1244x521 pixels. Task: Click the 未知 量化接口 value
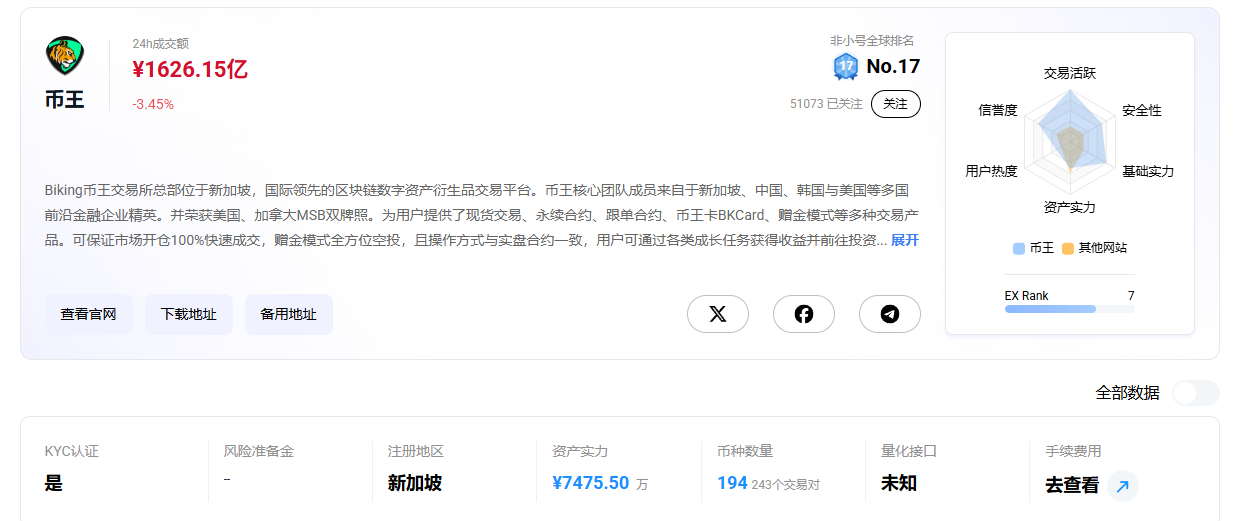tap(899, 483)
